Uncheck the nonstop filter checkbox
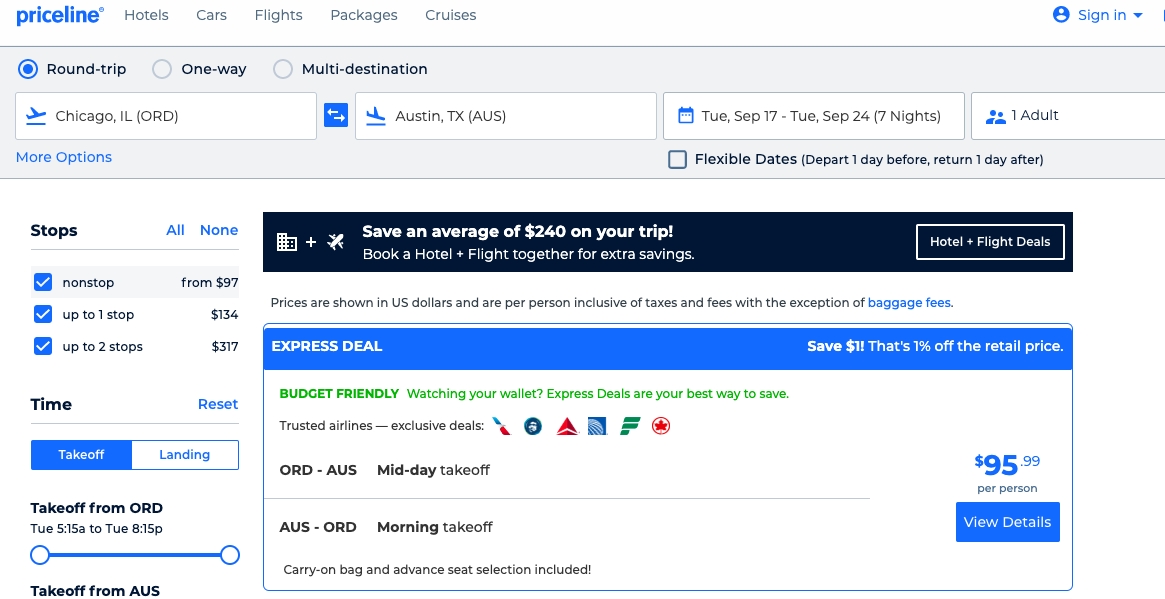This screenshot has height=599, width=1165. pyautogui.click(x=43, y=282)
